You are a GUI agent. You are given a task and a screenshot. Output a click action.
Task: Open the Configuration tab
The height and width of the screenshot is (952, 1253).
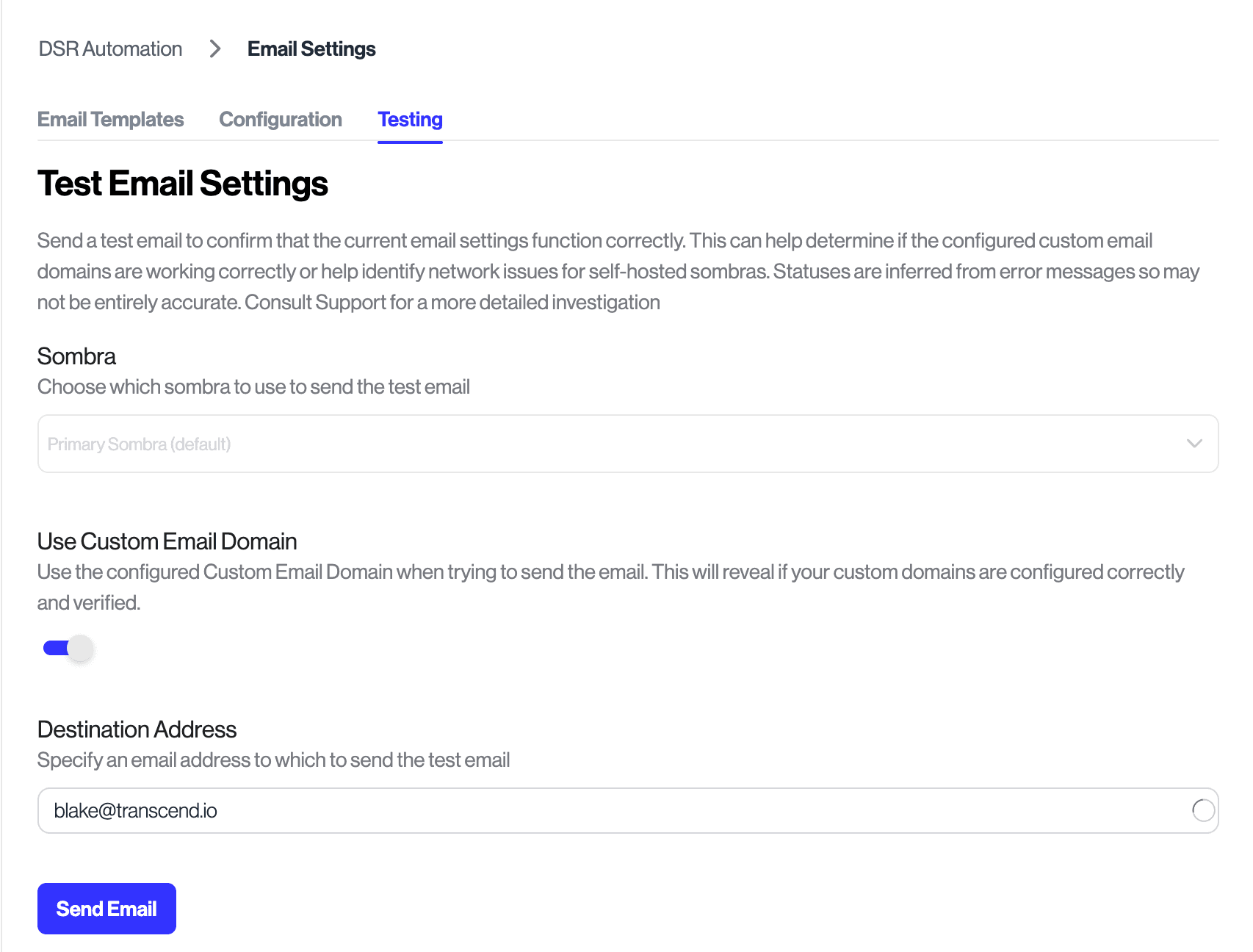[x=280, y=119]
